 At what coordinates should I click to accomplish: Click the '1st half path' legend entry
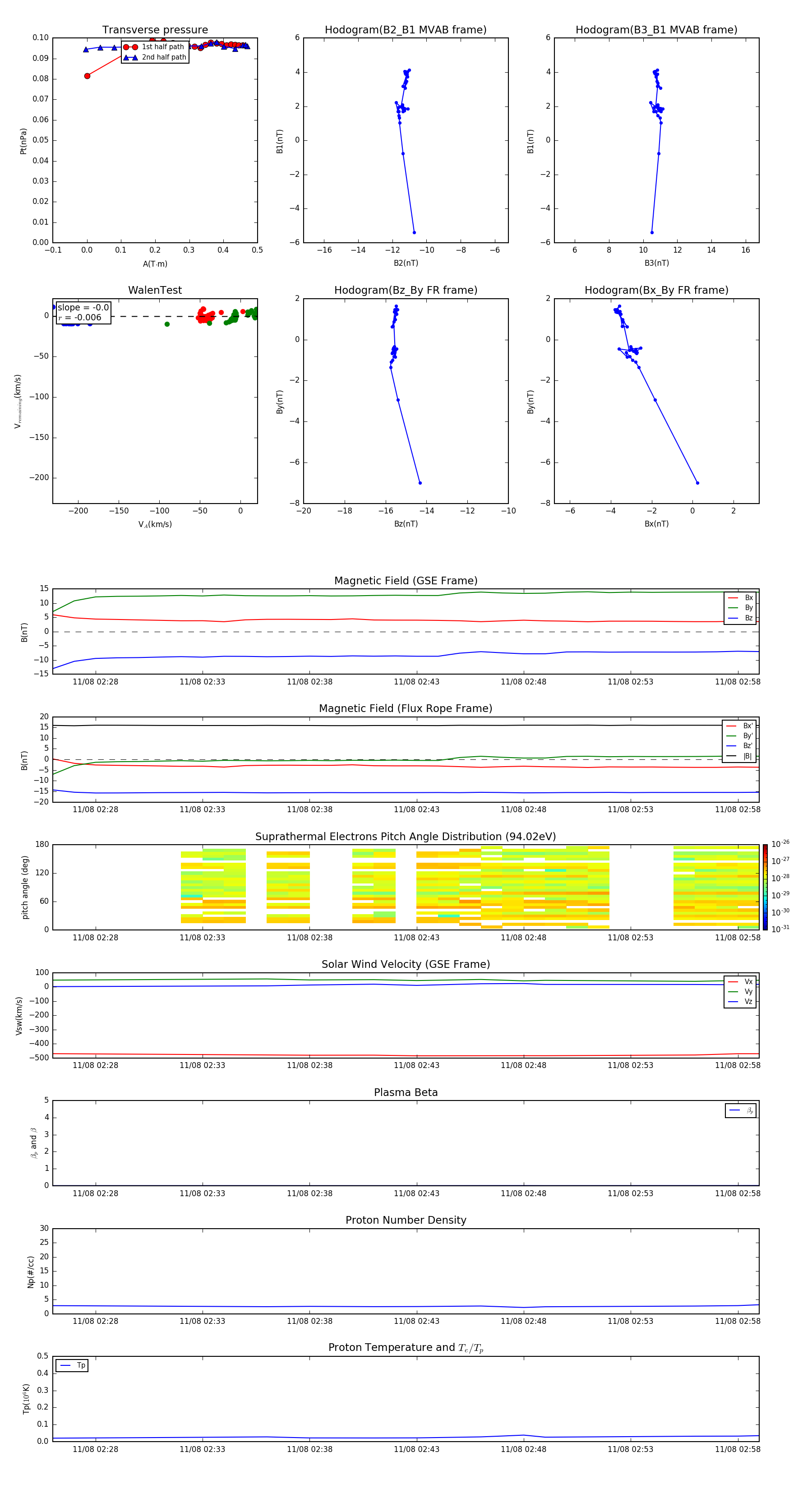(155, 47)
